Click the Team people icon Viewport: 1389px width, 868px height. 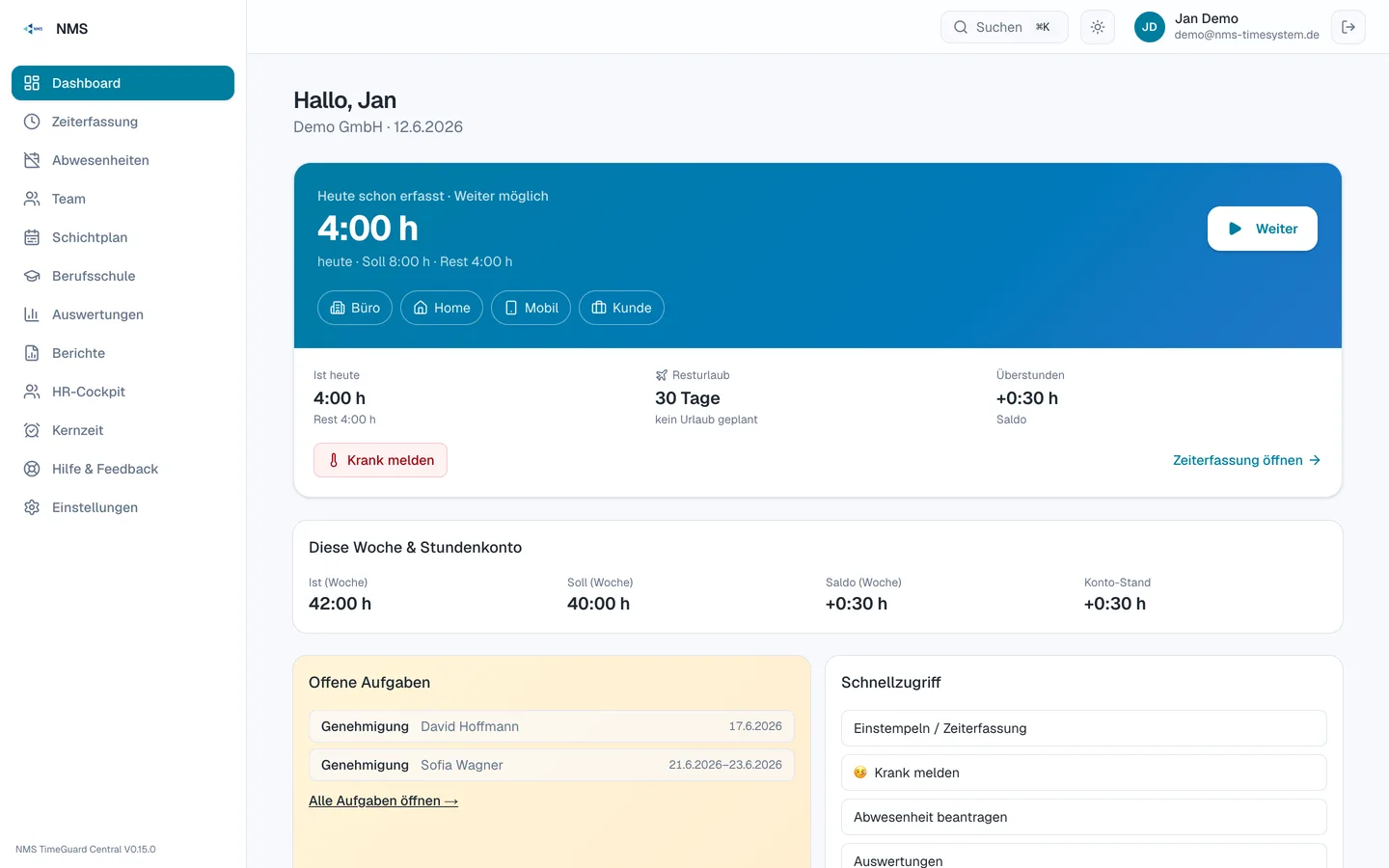(32, 199)
